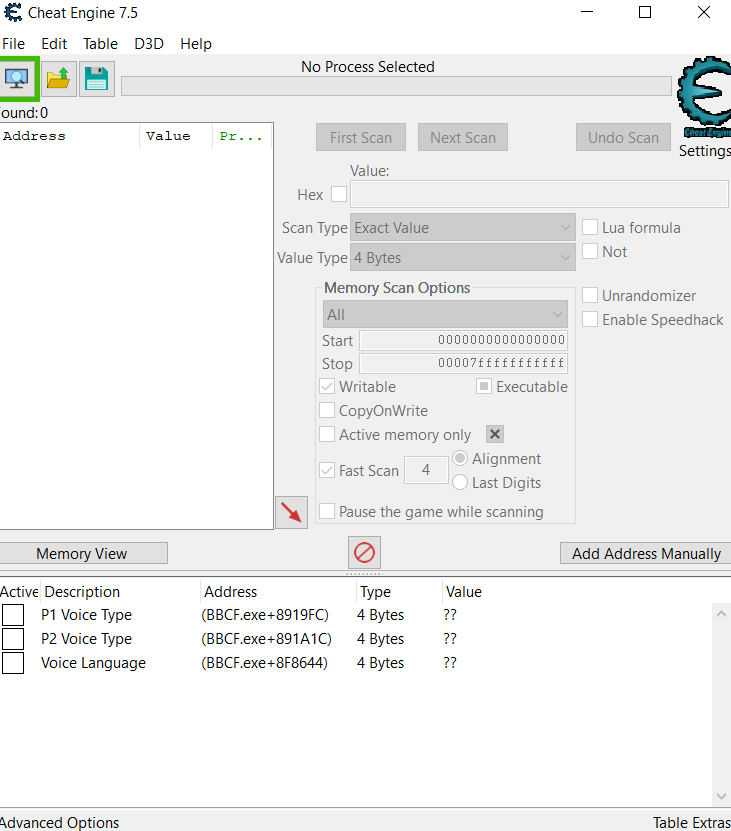Toggle the Writable checkbox
731x831 pixels.
pyautogui.click(x=327, y=386)
